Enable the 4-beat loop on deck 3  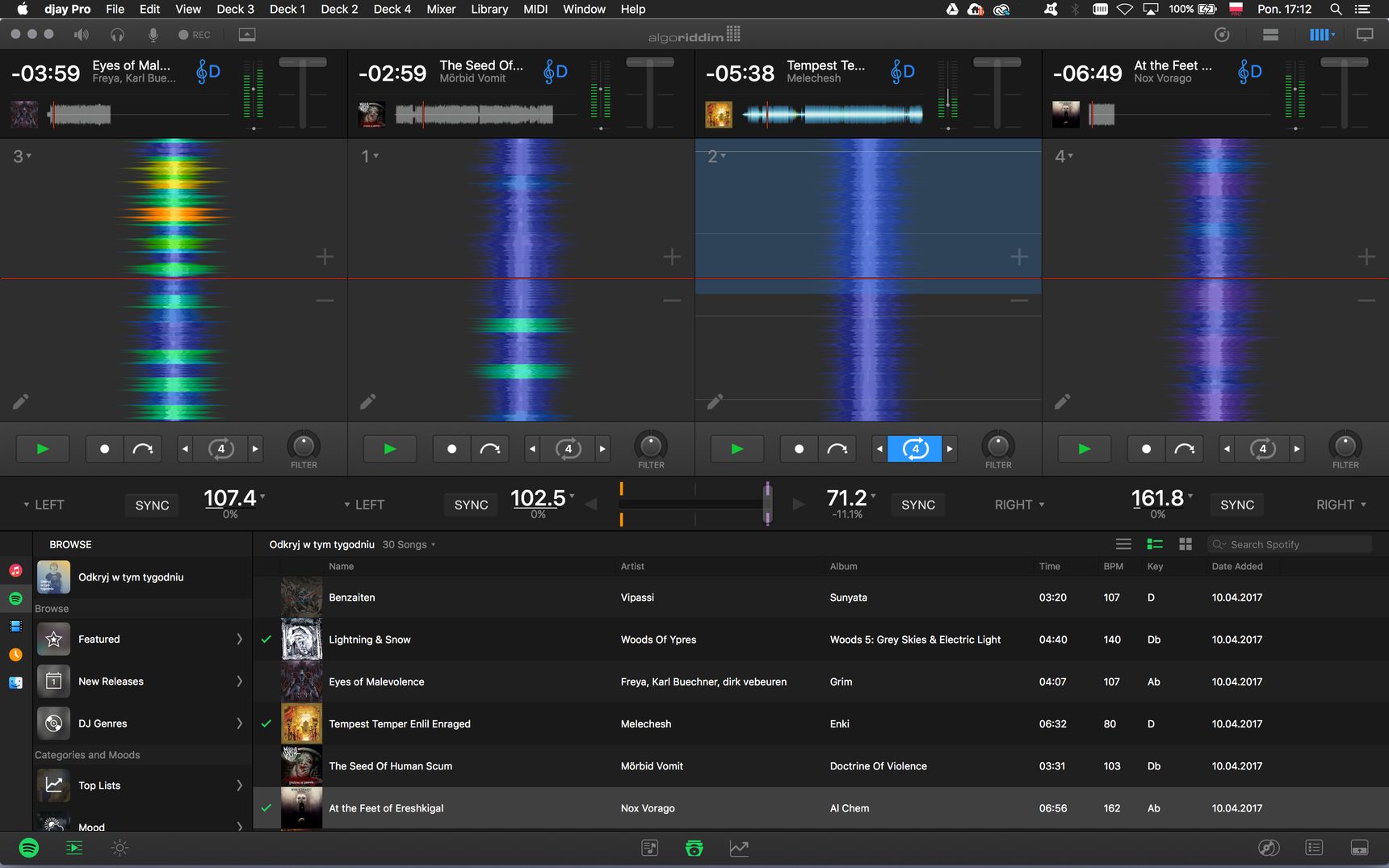click(220, 449)
